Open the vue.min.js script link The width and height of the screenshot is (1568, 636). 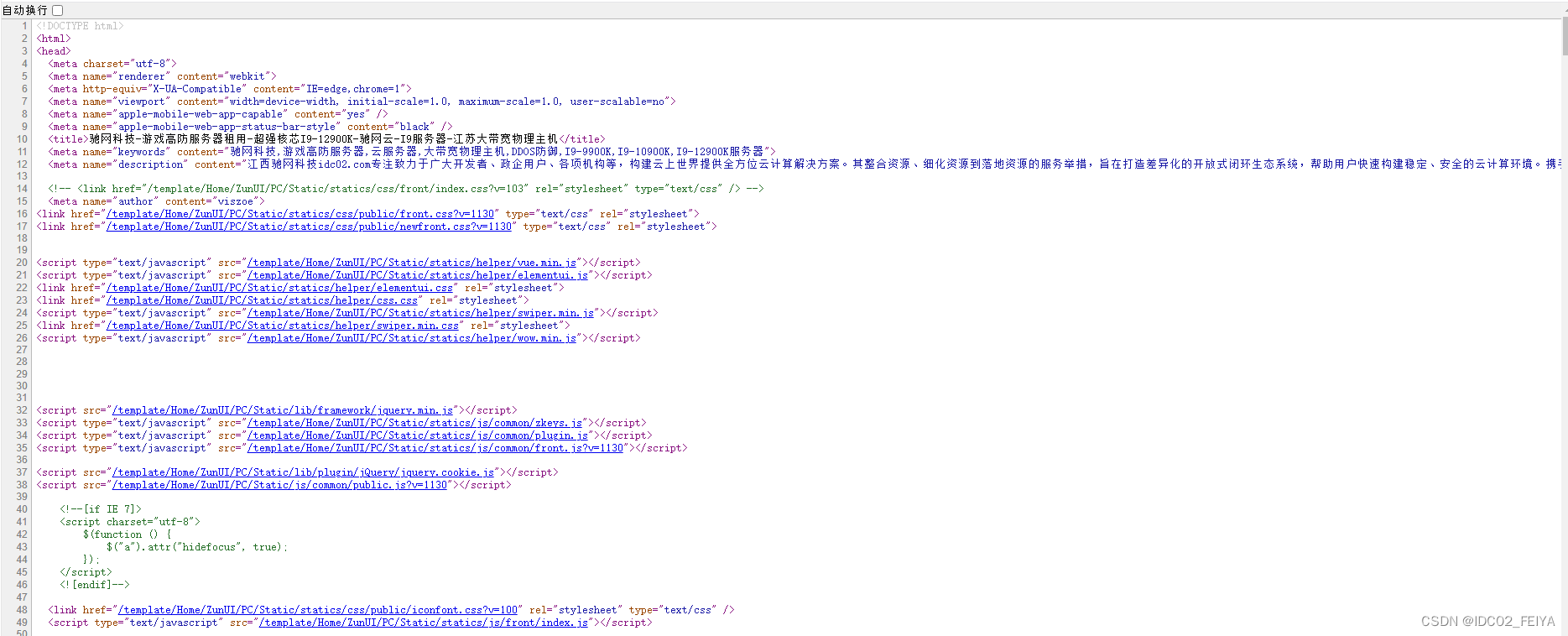[x=412, y=263]
